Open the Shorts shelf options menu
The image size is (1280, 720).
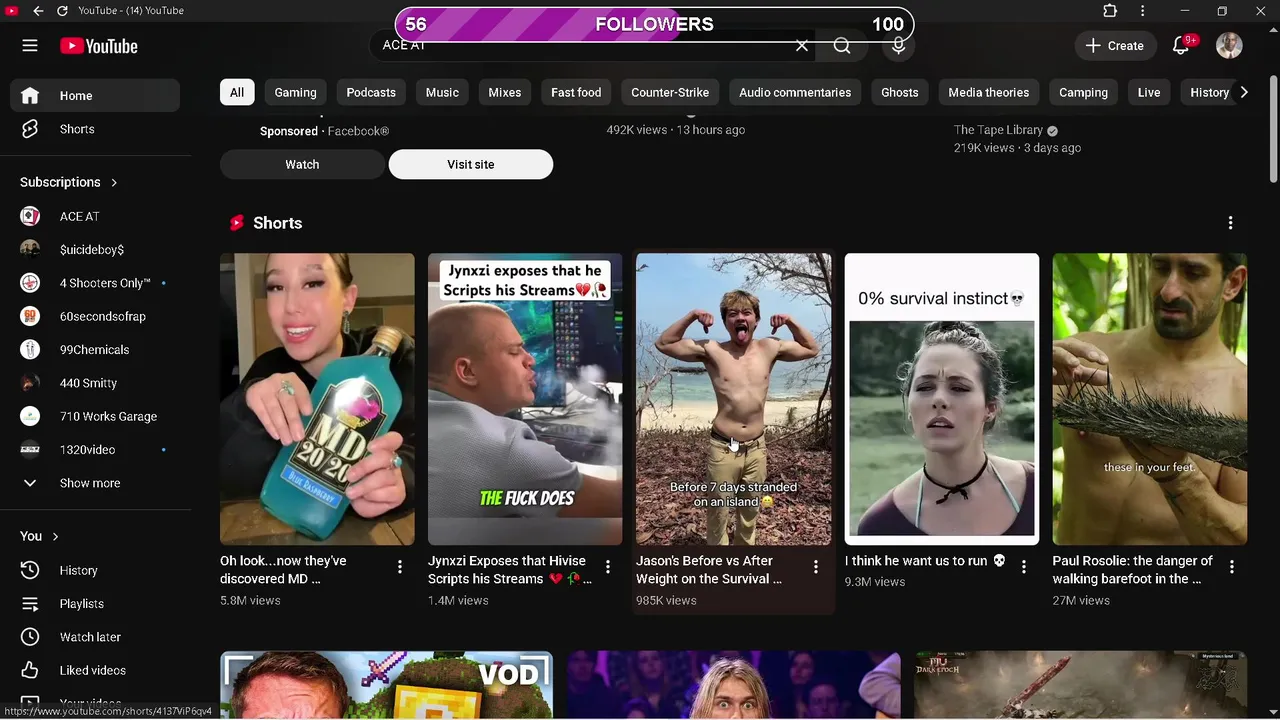1230,223
